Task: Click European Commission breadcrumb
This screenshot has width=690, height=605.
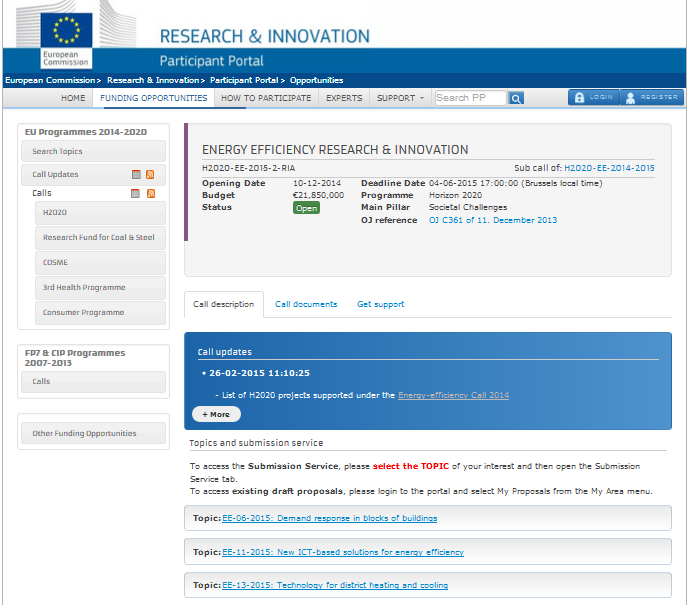Action: point(50,80)
